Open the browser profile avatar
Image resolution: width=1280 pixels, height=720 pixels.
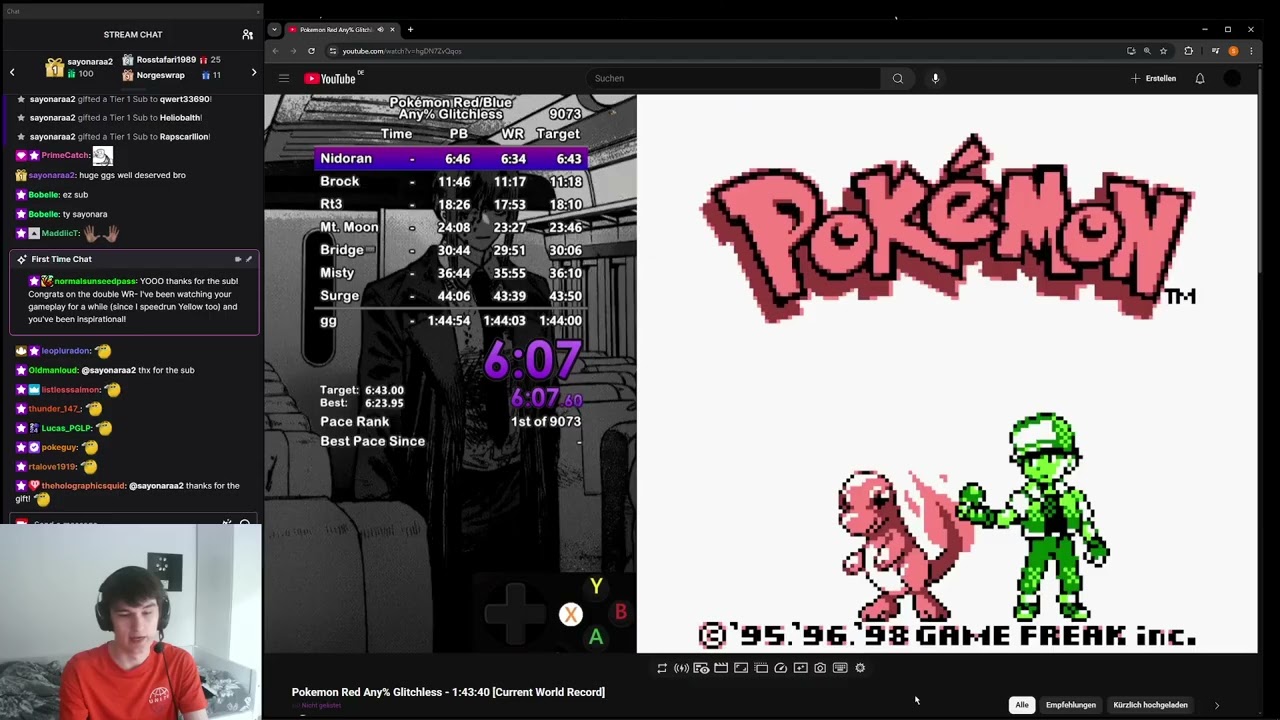tap(1233, 51)
